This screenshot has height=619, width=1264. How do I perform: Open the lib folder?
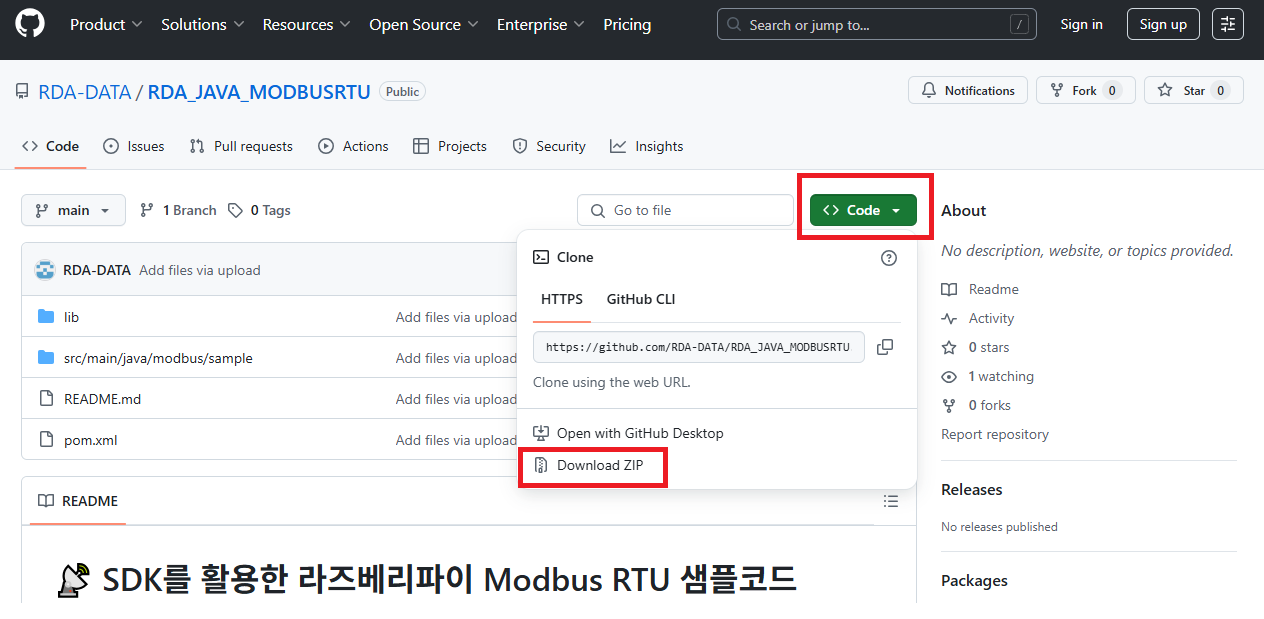[71, 317]
